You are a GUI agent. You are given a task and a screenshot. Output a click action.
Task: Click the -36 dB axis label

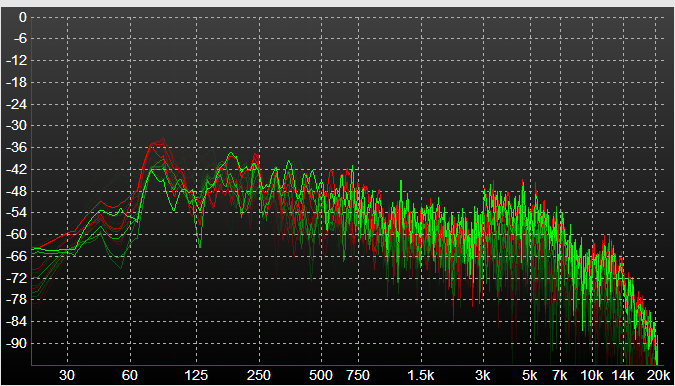[x=17, y=148]
